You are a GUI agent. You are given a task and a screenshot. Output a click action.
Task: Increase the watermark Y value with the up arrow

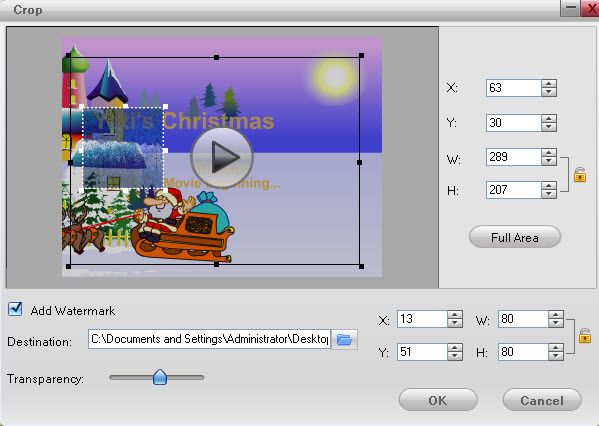pos(455,348)
